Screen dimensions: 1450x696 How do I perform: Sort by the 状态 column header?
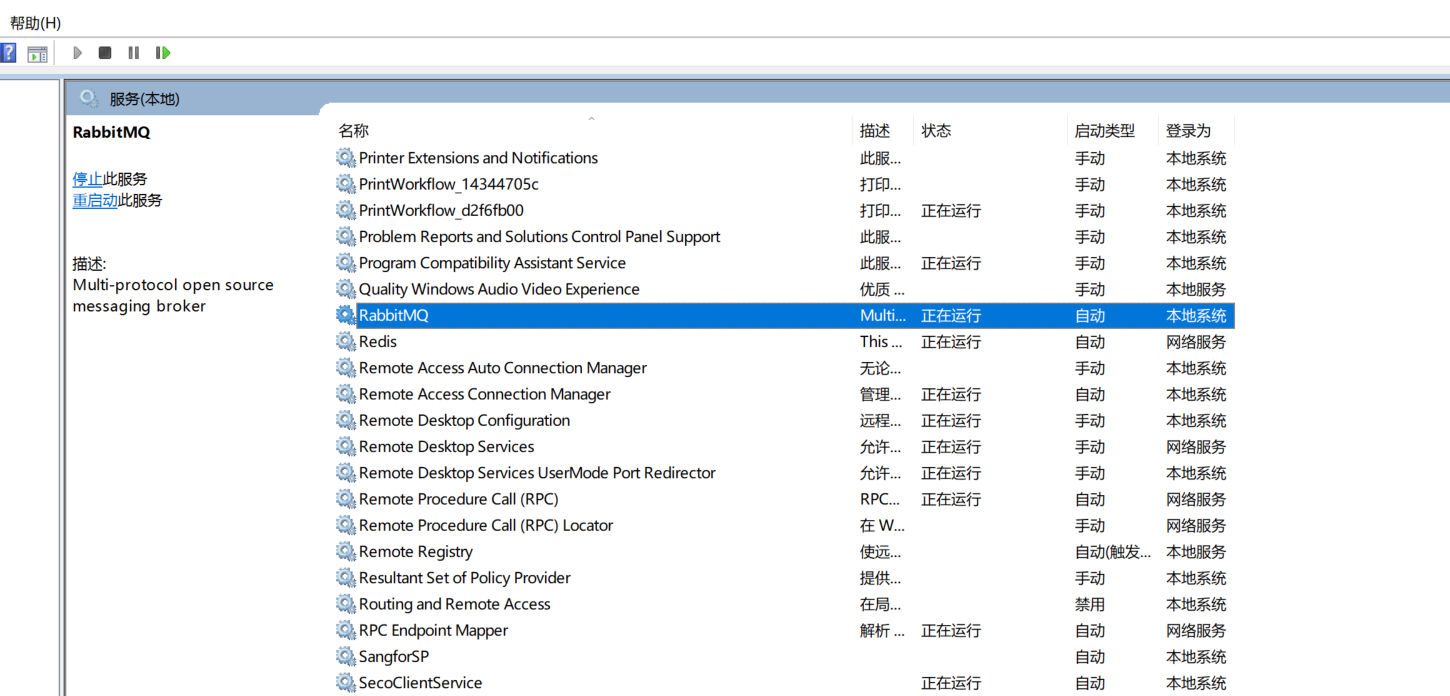[936, 131]
